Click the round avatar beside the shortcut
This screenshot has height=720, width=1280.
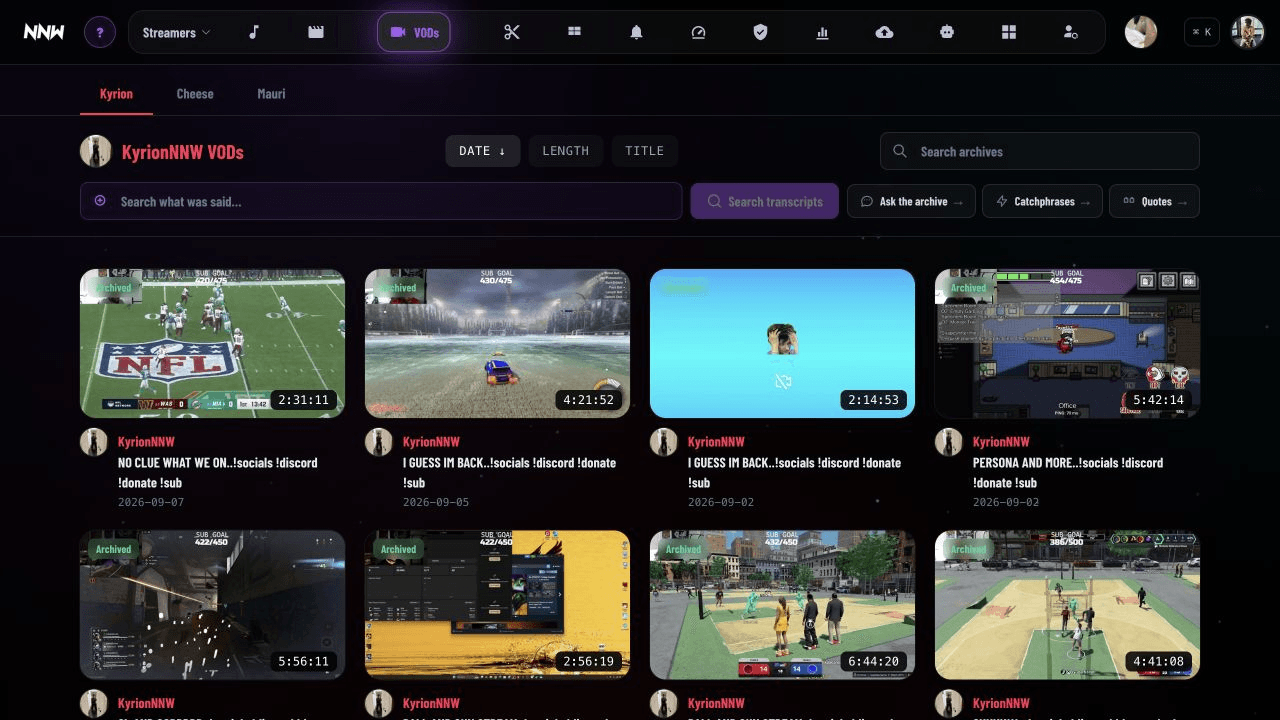click(1141, 32)
